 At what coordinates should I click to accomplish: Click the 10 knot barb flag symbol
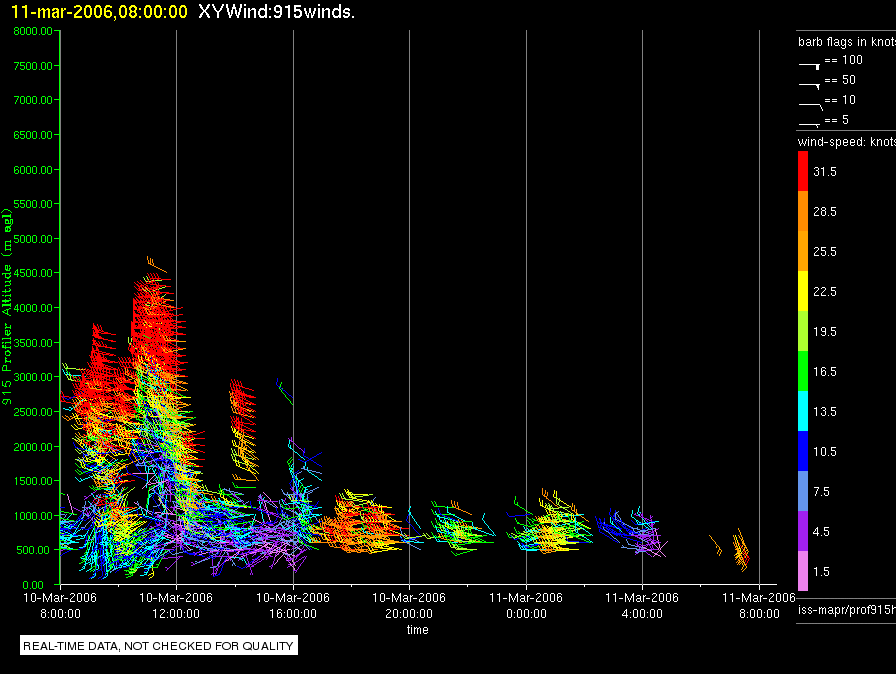(811, 106)
